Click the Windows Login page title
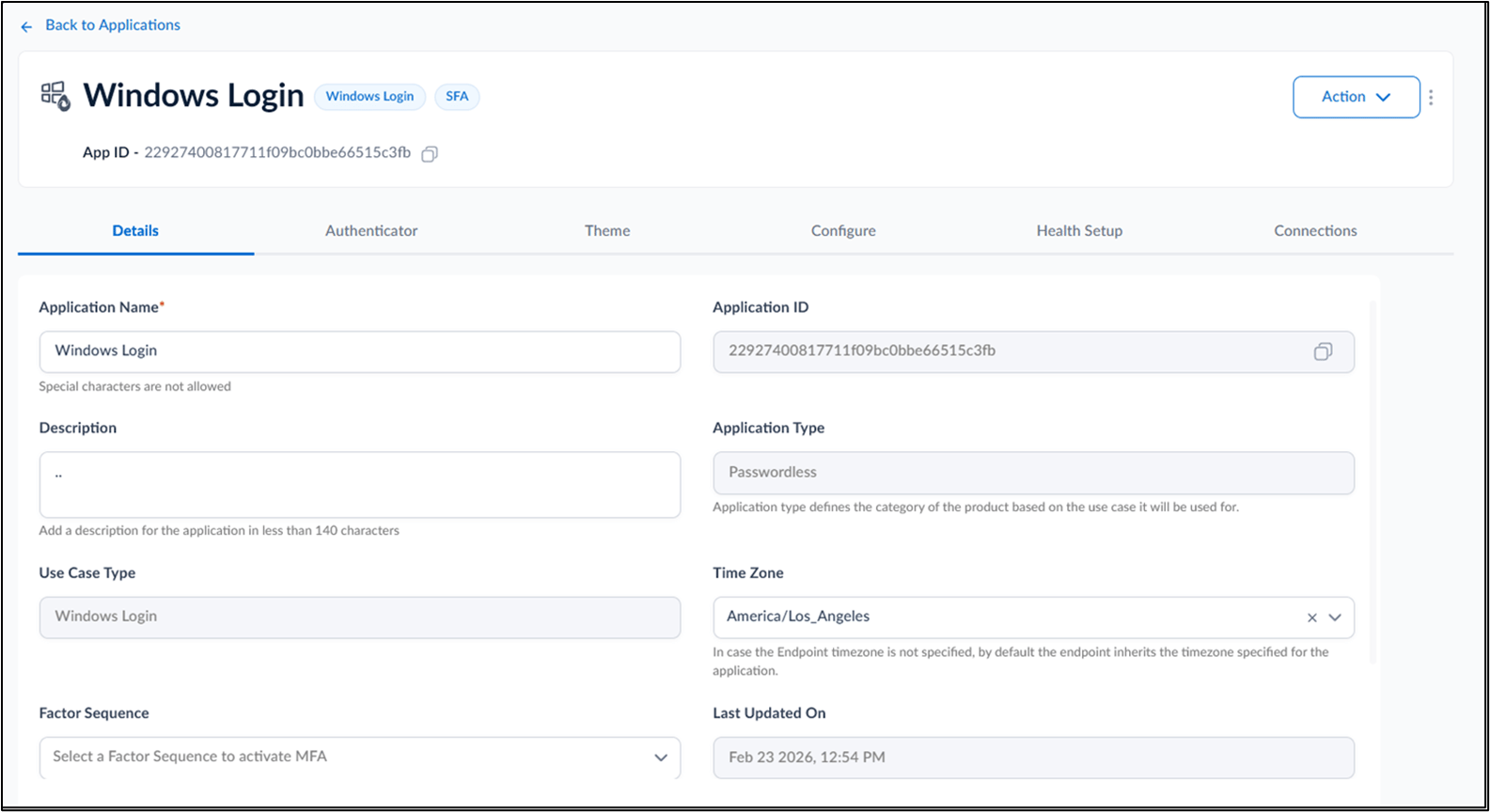This screenshot has width=1490, height=812. 194,96
